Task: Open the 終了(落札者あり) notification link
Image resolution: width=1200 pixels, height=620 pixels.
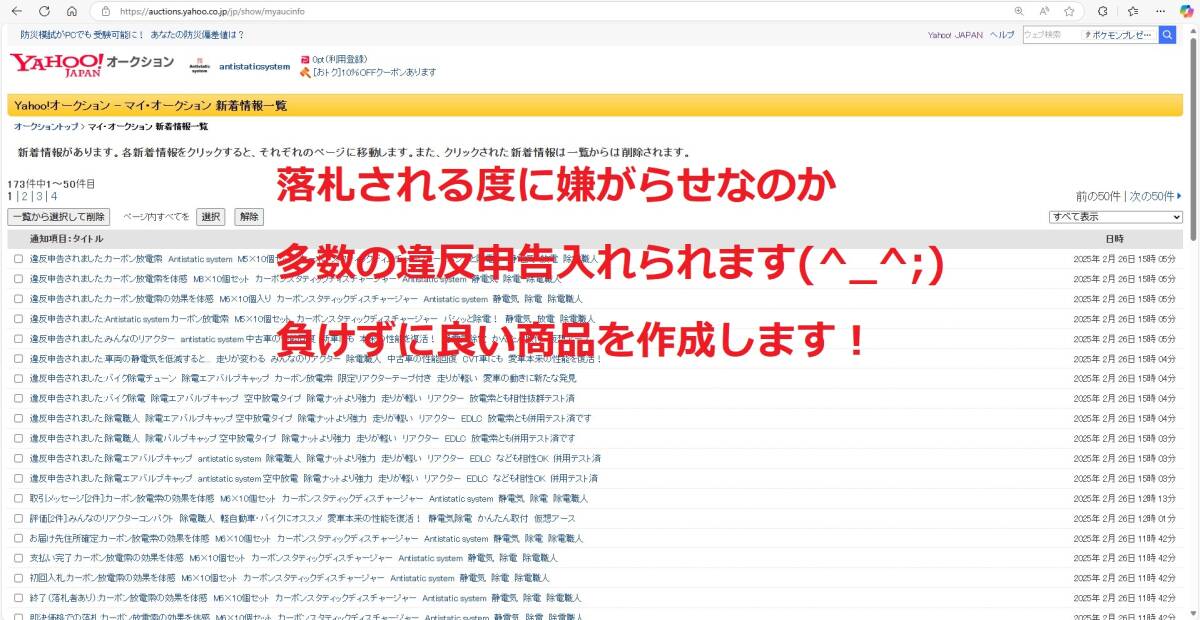Action: (x=305, y=598)
